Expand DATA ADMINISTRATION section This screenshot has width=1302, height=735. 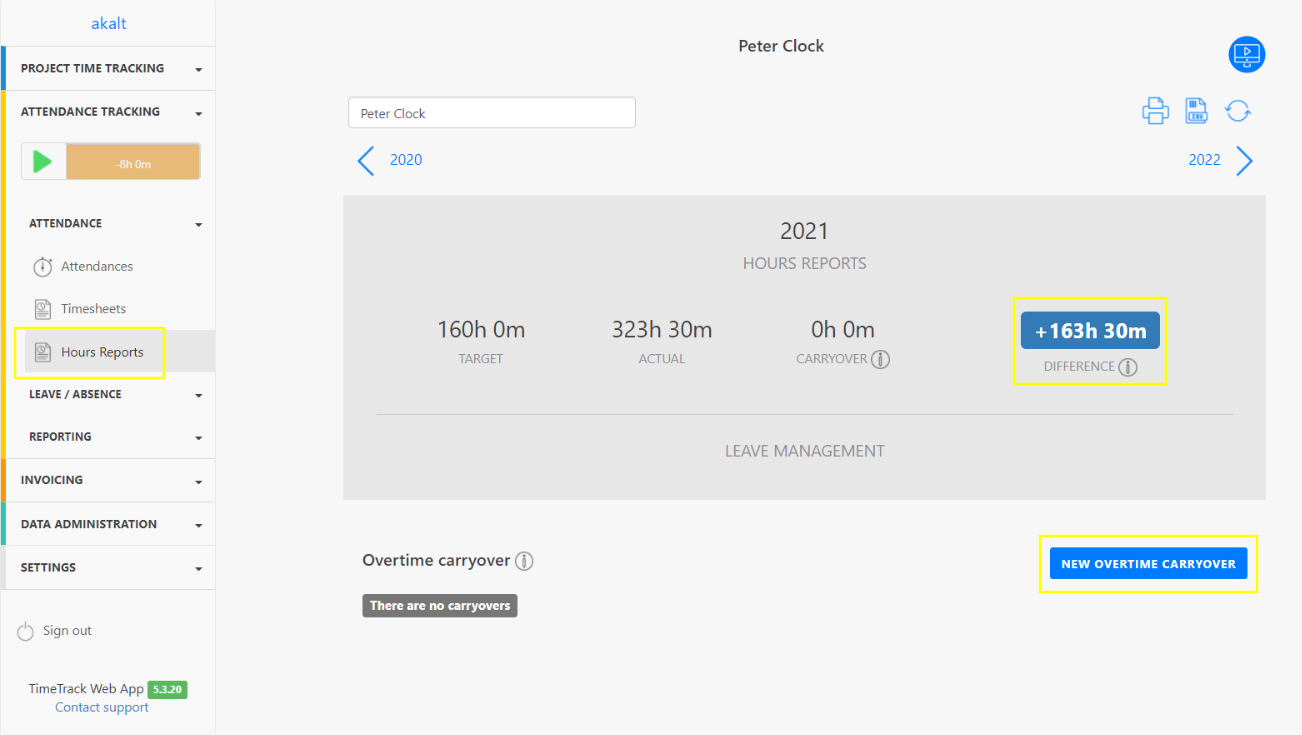click(108, 524)
